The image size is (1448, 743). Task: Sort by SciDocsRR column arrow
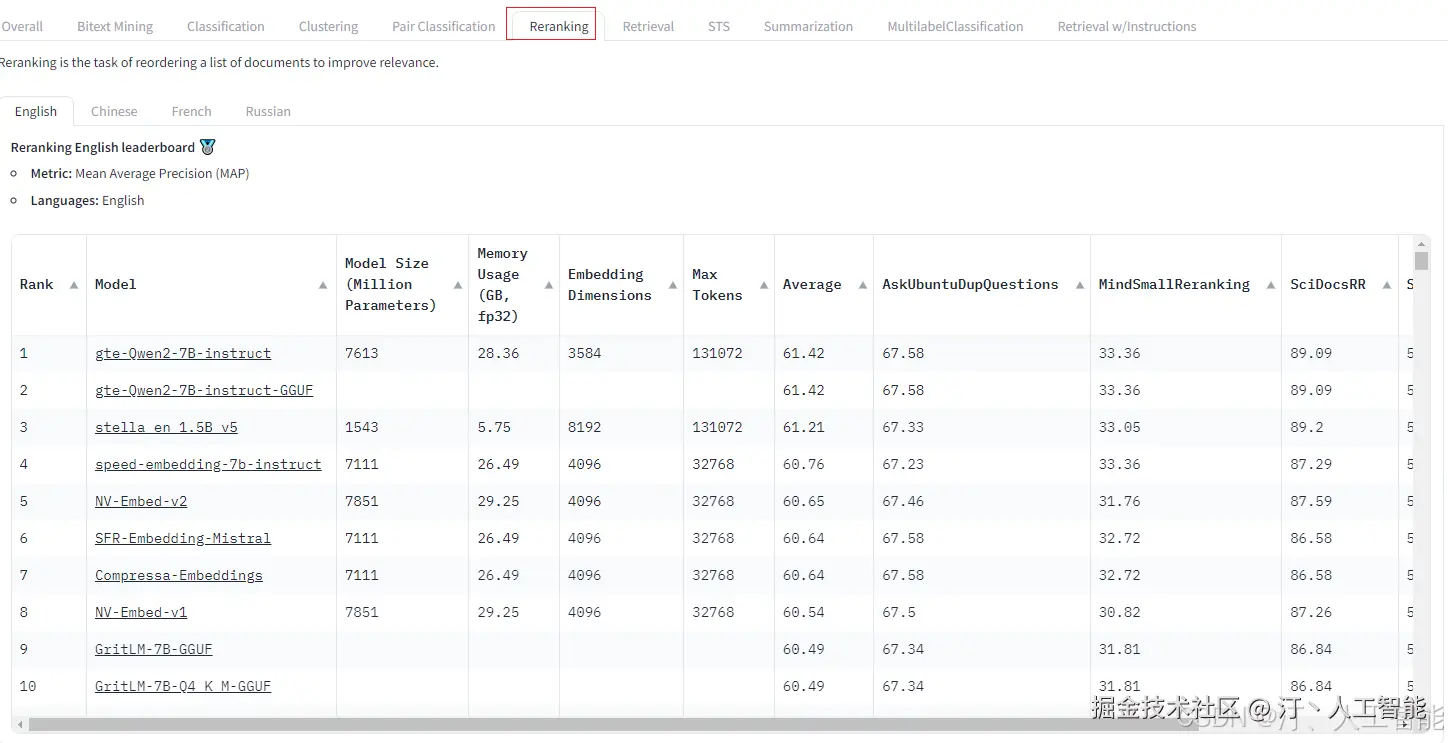(1386, 285)
